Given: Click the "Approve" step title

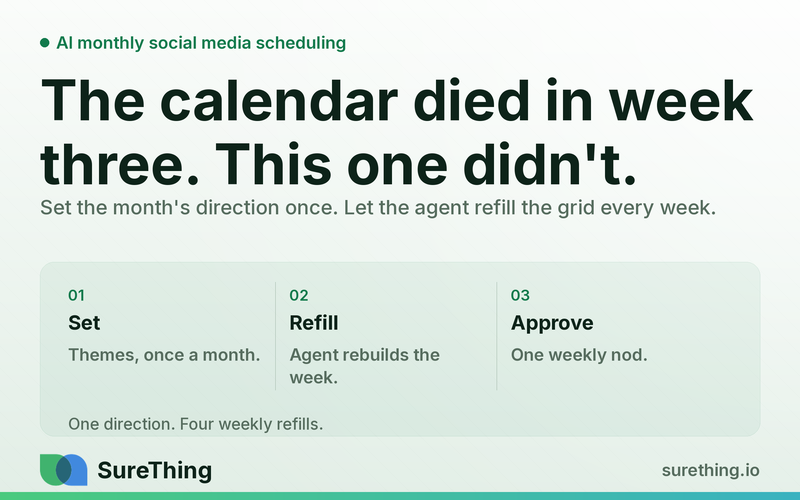Looking at the screenshot, I should tap(552, 323).
